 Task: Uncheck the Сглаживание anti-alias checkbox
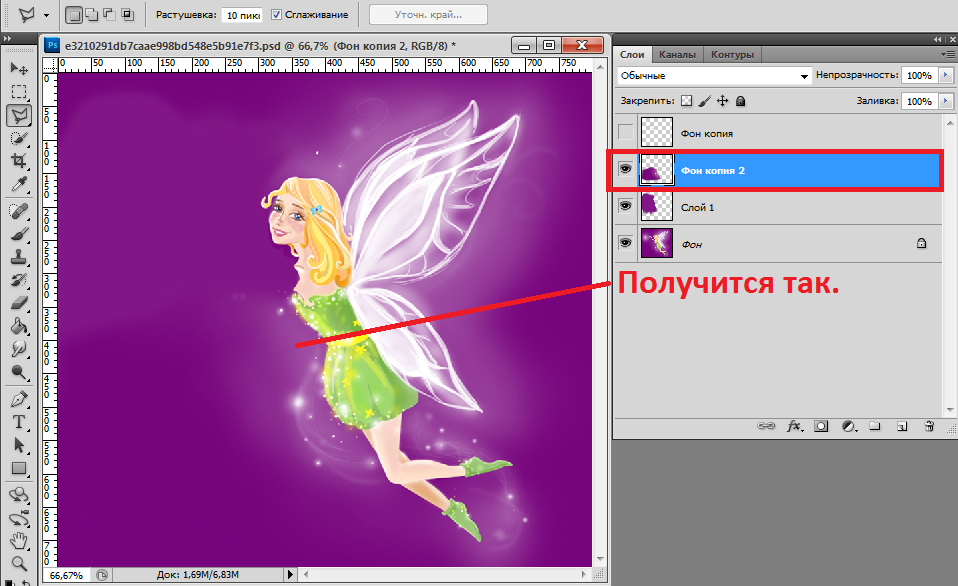click(x=277, y=15)
